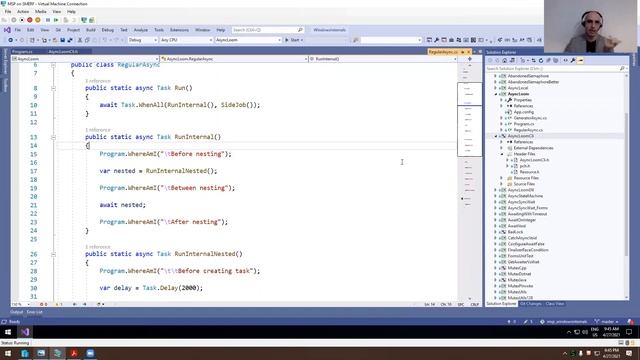Open the RunInternal() member navigation dropdown
Image resolution: width=640 pixels, height=360 pixels.
pyautogui.click(x=383, y=59)
